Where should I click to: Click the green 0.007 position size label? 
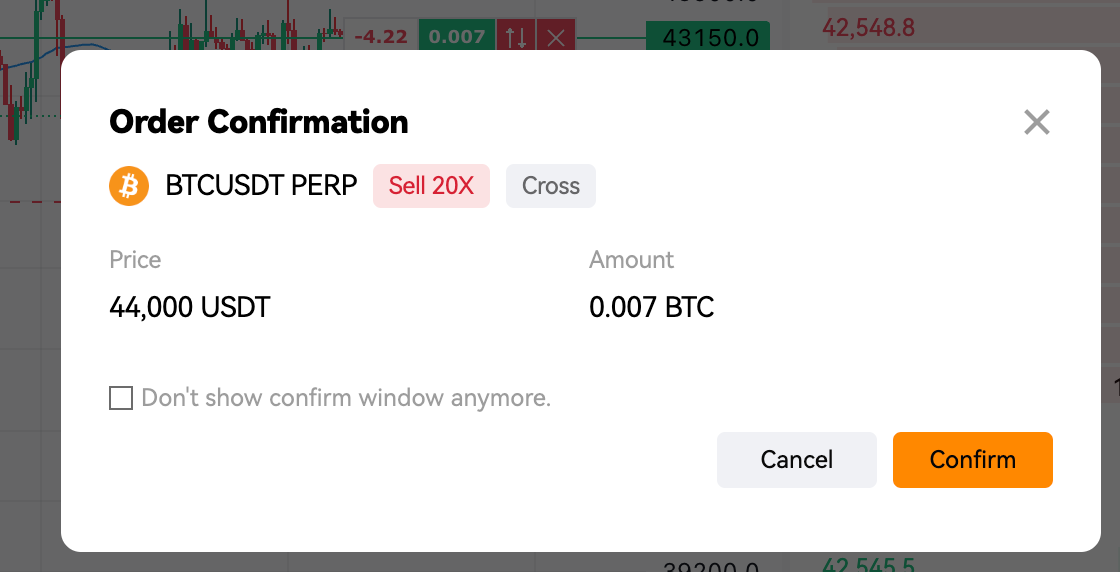pos(457,36)
